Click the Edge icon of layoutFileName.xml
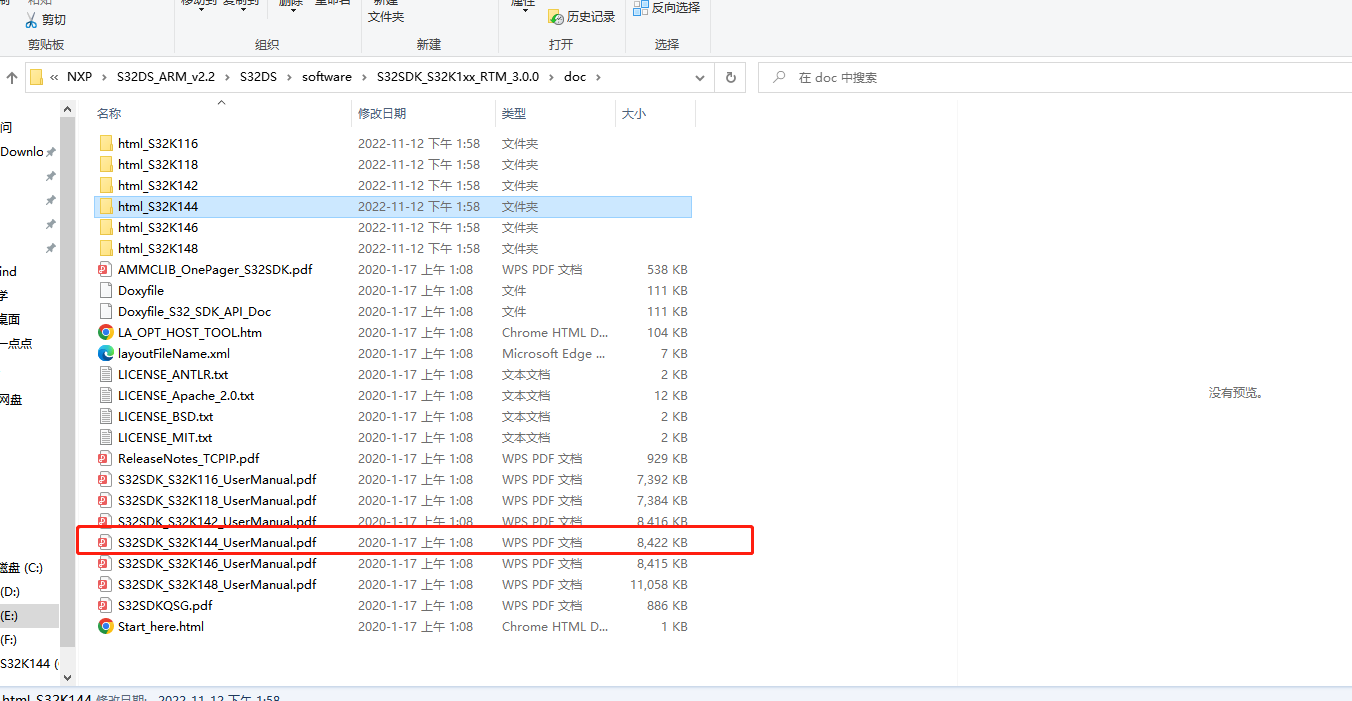Screen dimensions: 1352x701 pyautogui.click(x=106, y=353)
